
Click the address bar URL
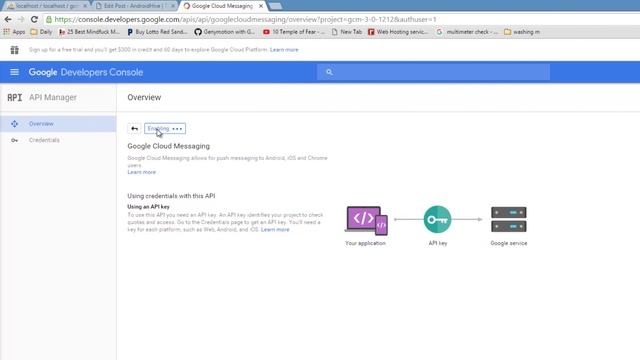click(245, 19)
